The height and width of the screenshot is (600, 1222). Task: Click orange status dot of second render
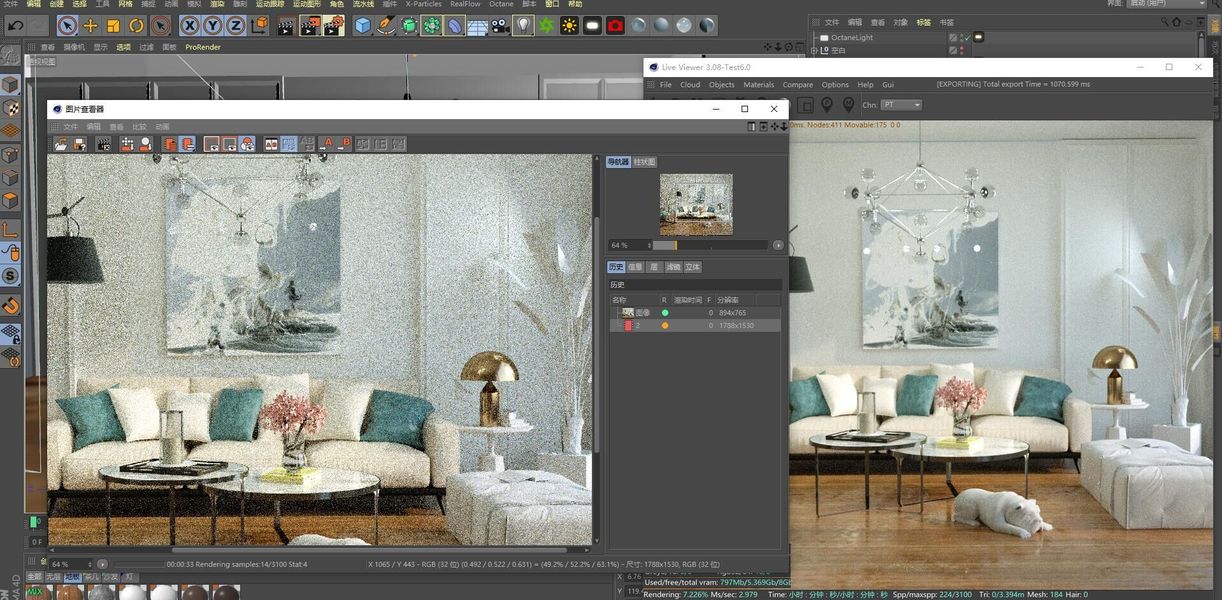coord(665,325)
